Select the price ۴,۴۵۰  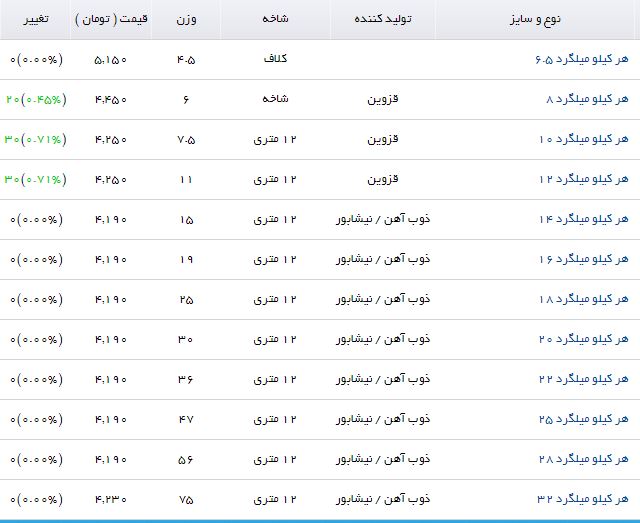click(111, 100)
